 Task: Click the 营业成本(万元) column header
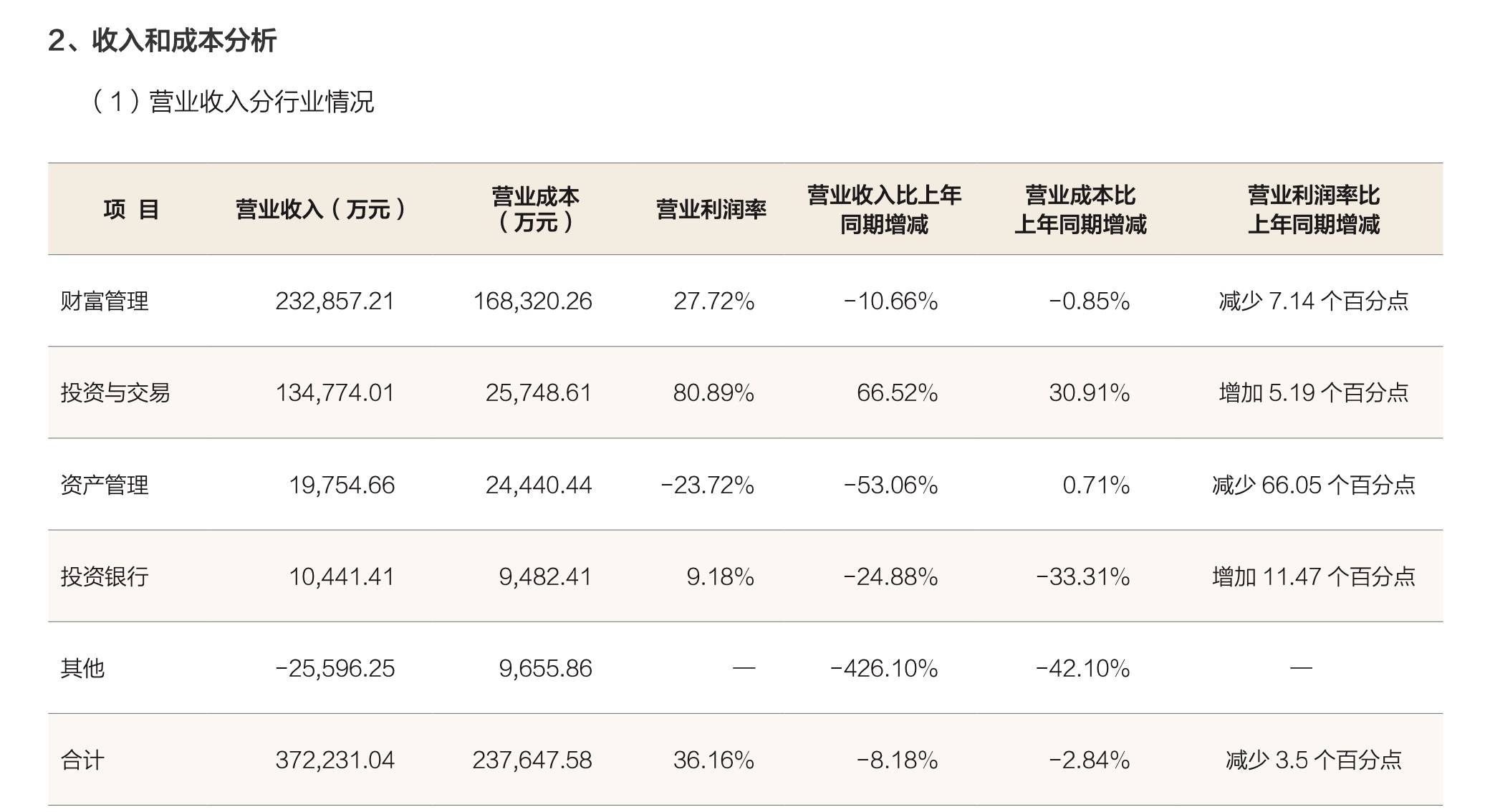[x=534, y=210]
